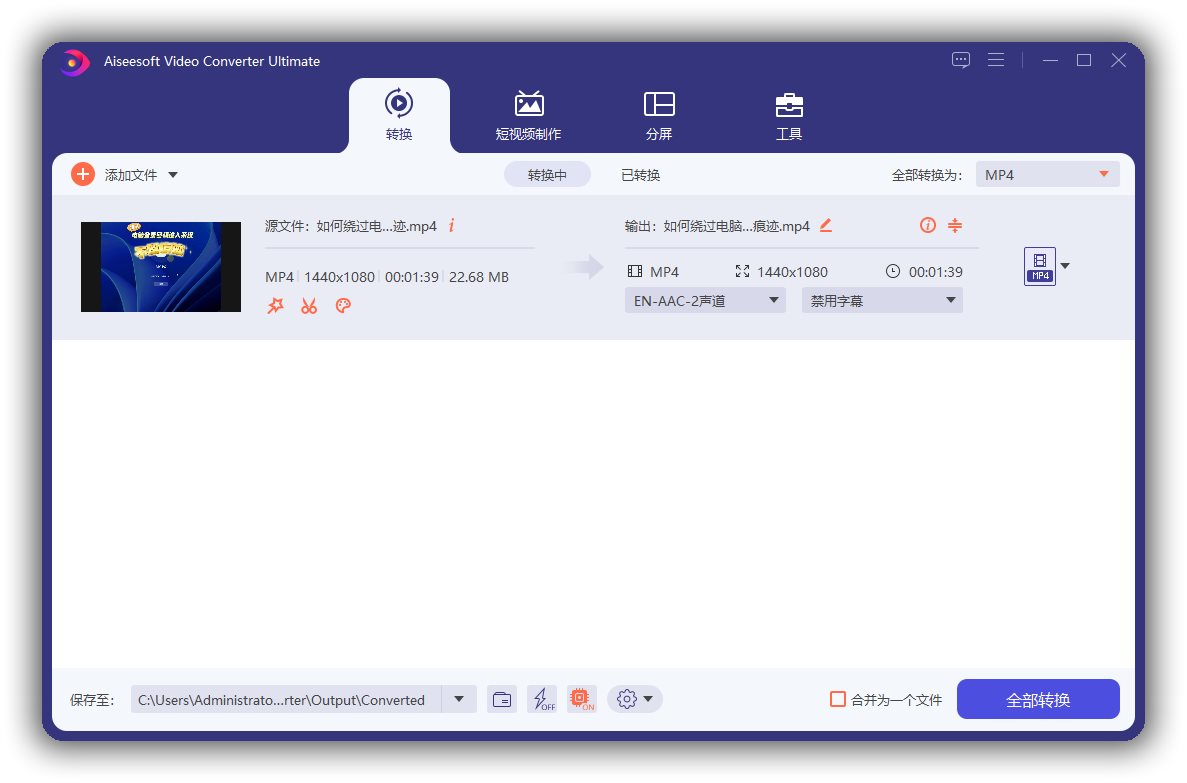Screen dimensions: 1187x783
Task: Click the source file name 如何绕过电...迹.mp4
Action: coord(376,226)
